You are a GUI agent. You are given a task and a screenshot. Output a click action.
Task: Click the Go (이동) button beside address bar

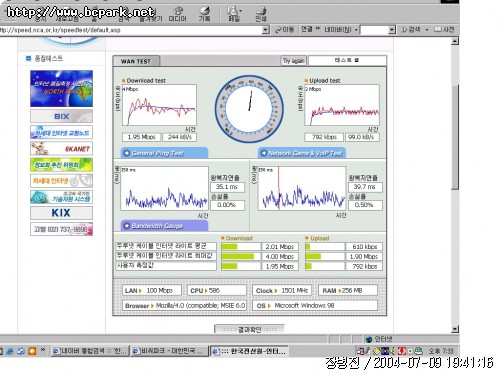coord(285,30)
